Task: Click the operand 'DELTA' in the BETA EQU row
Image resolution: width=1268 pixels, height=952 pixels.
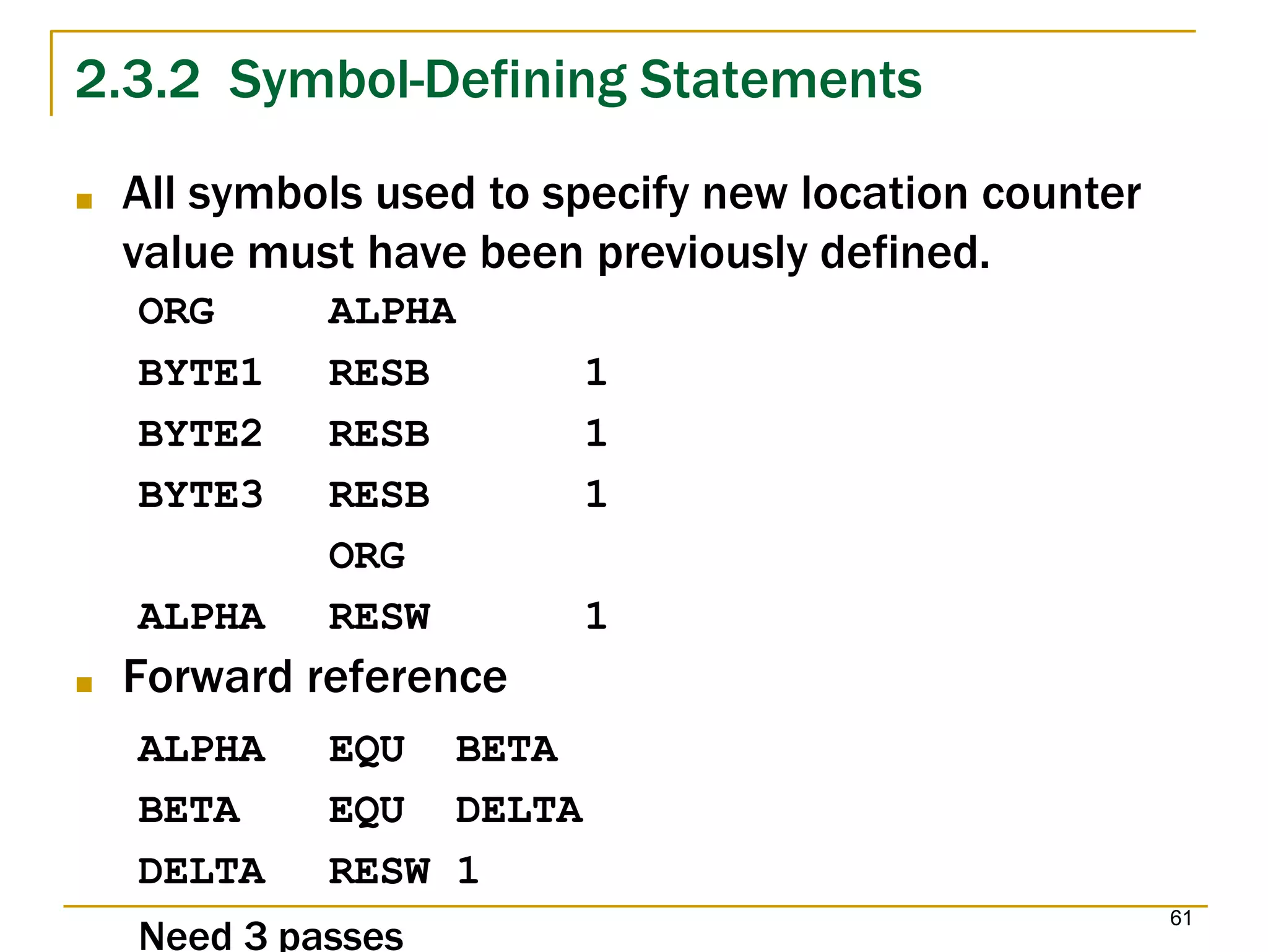Action: [x=519, y=810]
